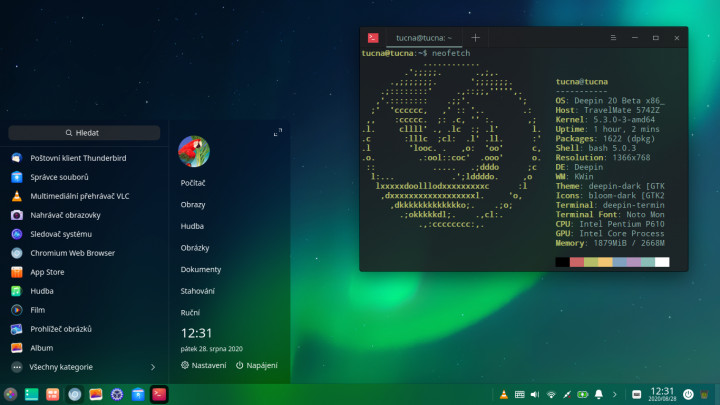
Task: Open onscreen keyboard dock icon
Action: click(x=636, y=394)
